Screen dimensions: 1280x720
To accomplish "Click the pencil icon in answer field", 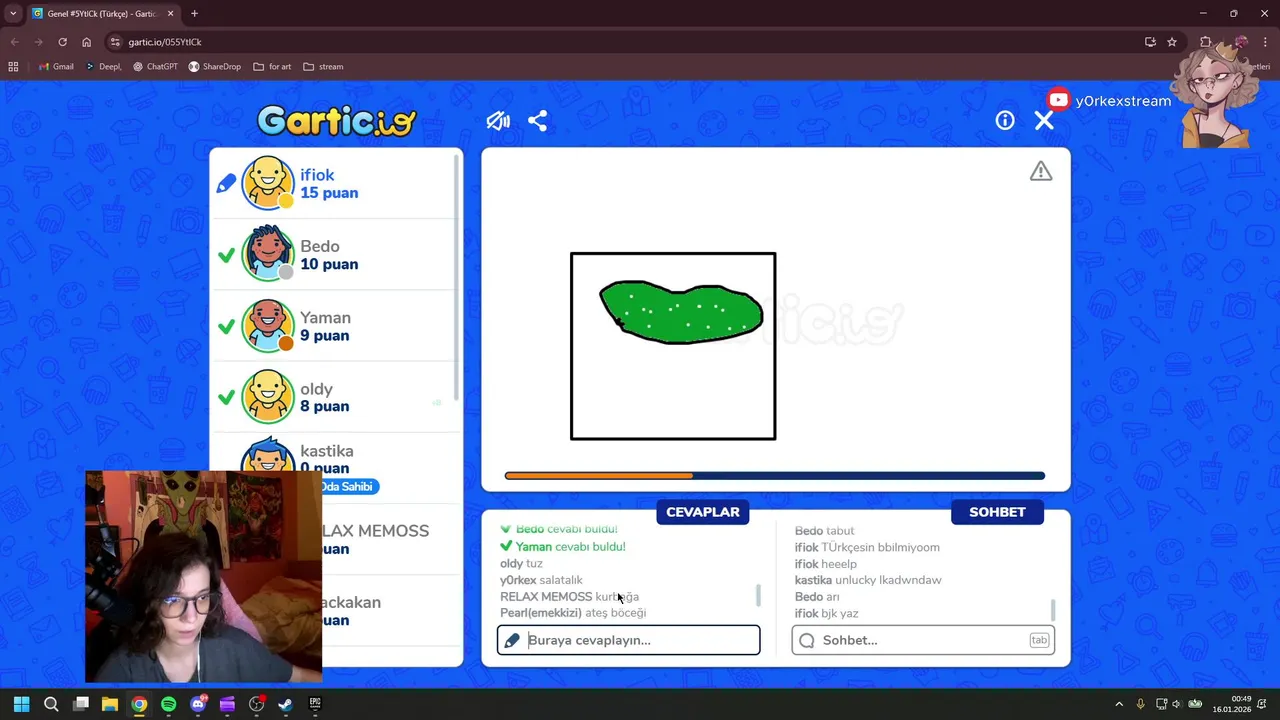I will (x=512, y=640).
